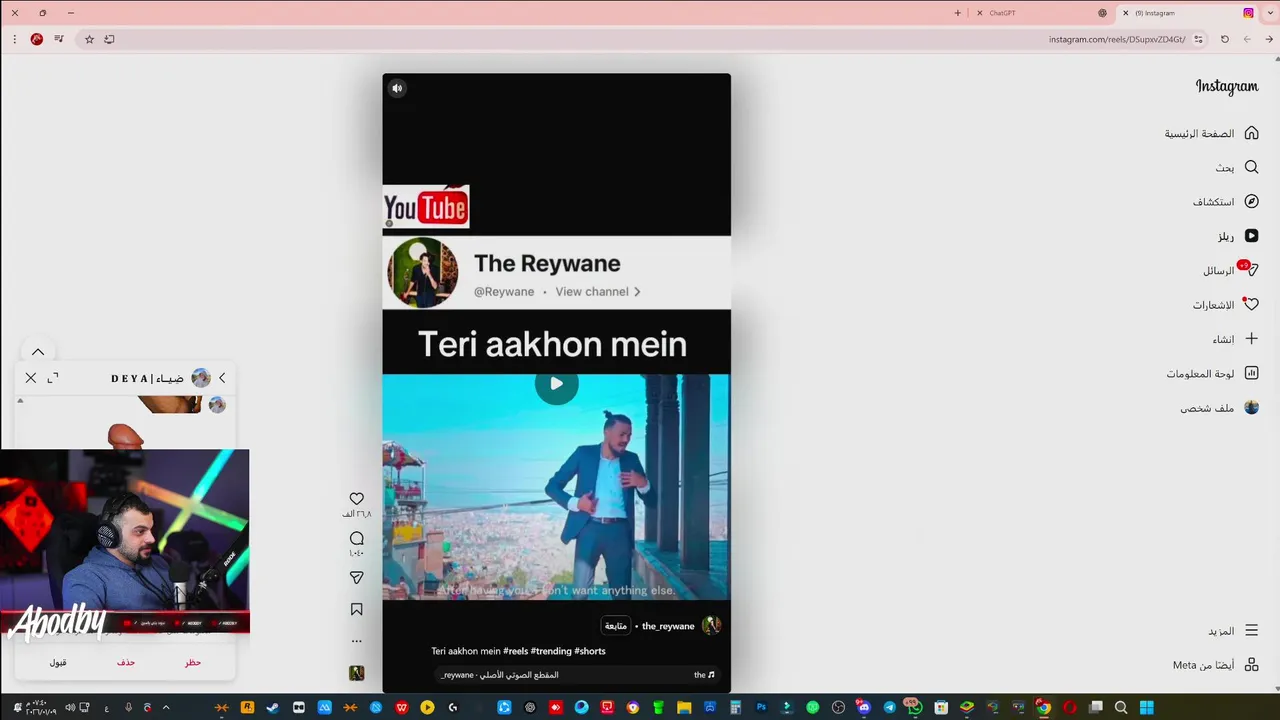Open the system volume icon in tray
This screenshot has height=720, width=1280.
(x=70, y=707)
